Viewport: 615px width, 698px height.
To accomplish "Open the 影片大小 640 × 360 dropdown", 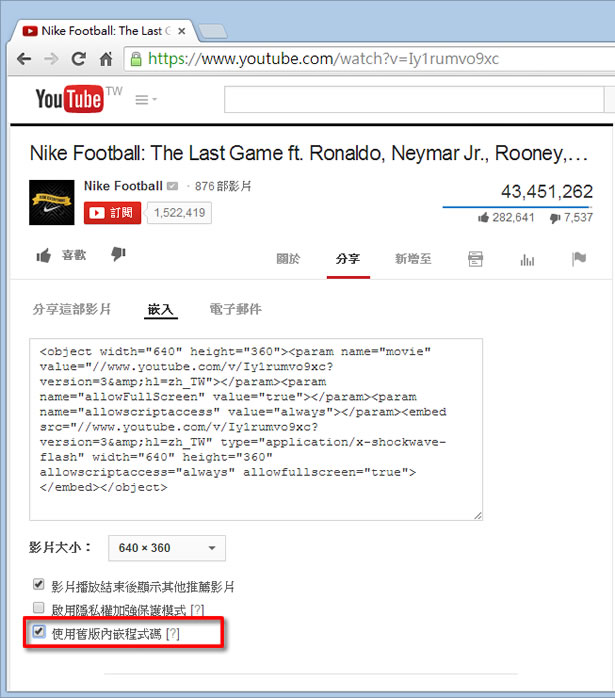I will pyautogui.click(x=166, y=548).
